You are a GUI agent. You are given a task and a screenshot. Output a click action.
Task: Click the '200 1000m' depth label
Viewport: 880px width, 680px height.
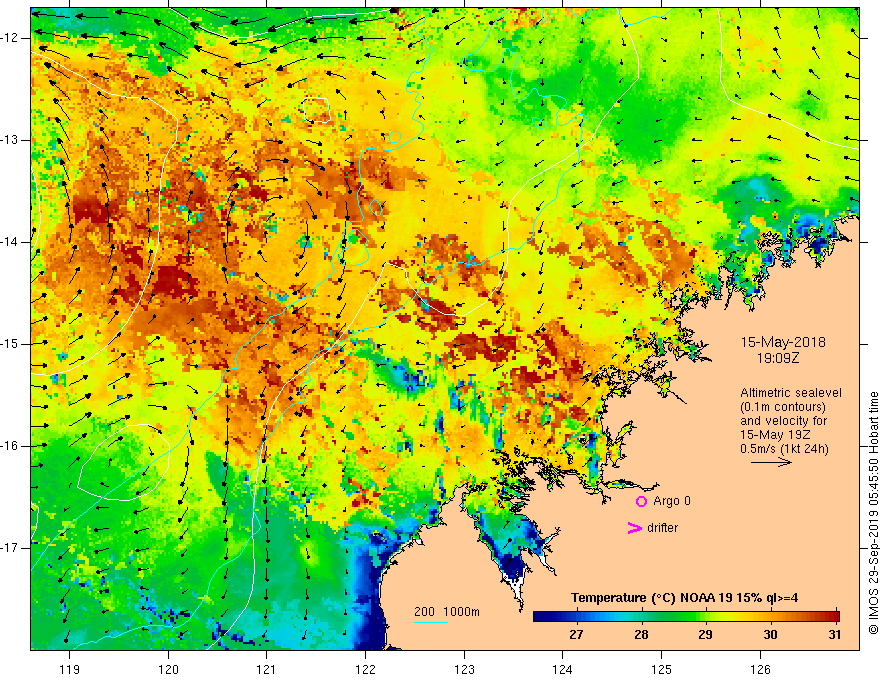(447, 612)
